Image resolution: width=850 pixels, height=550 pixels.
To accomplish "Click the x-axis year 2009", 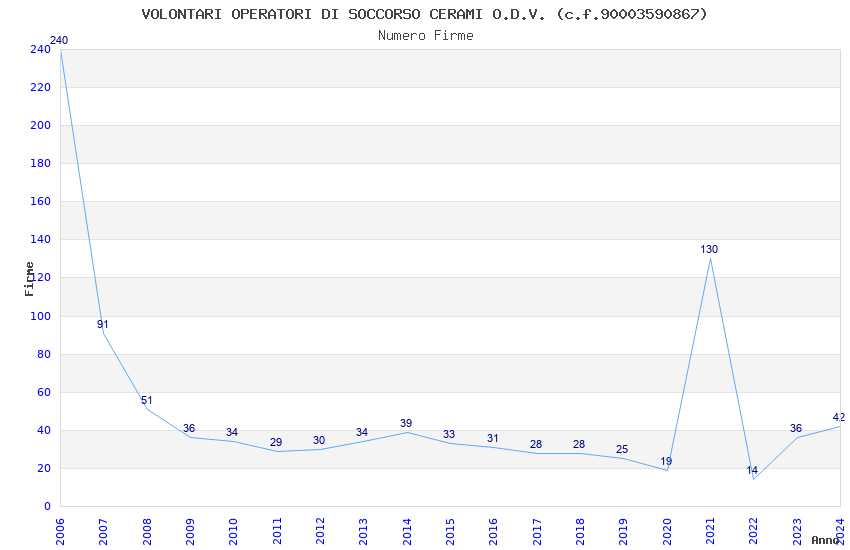I will coord(190,531).
